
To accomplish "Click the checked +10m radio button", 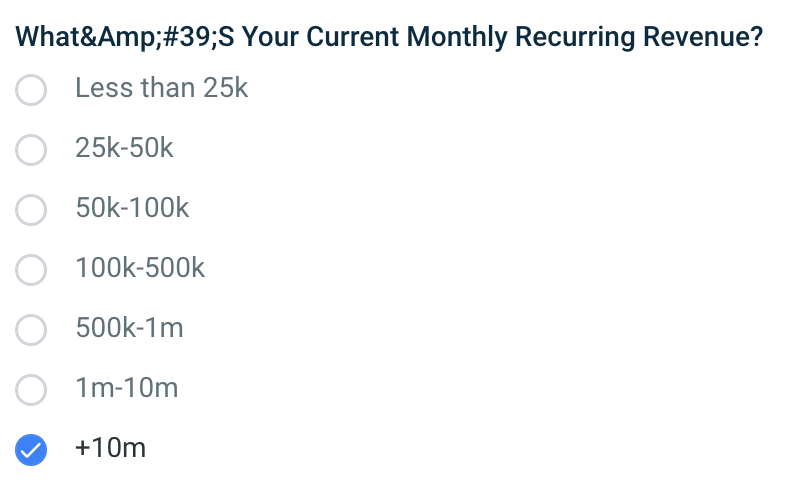I will tap(31, 450).
